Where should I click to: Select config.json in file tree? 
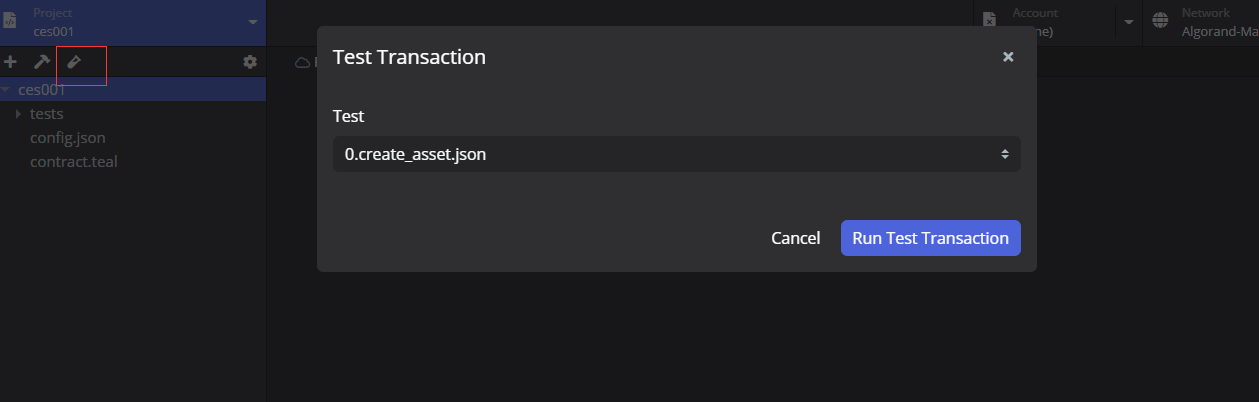click(x=67, y=138)
